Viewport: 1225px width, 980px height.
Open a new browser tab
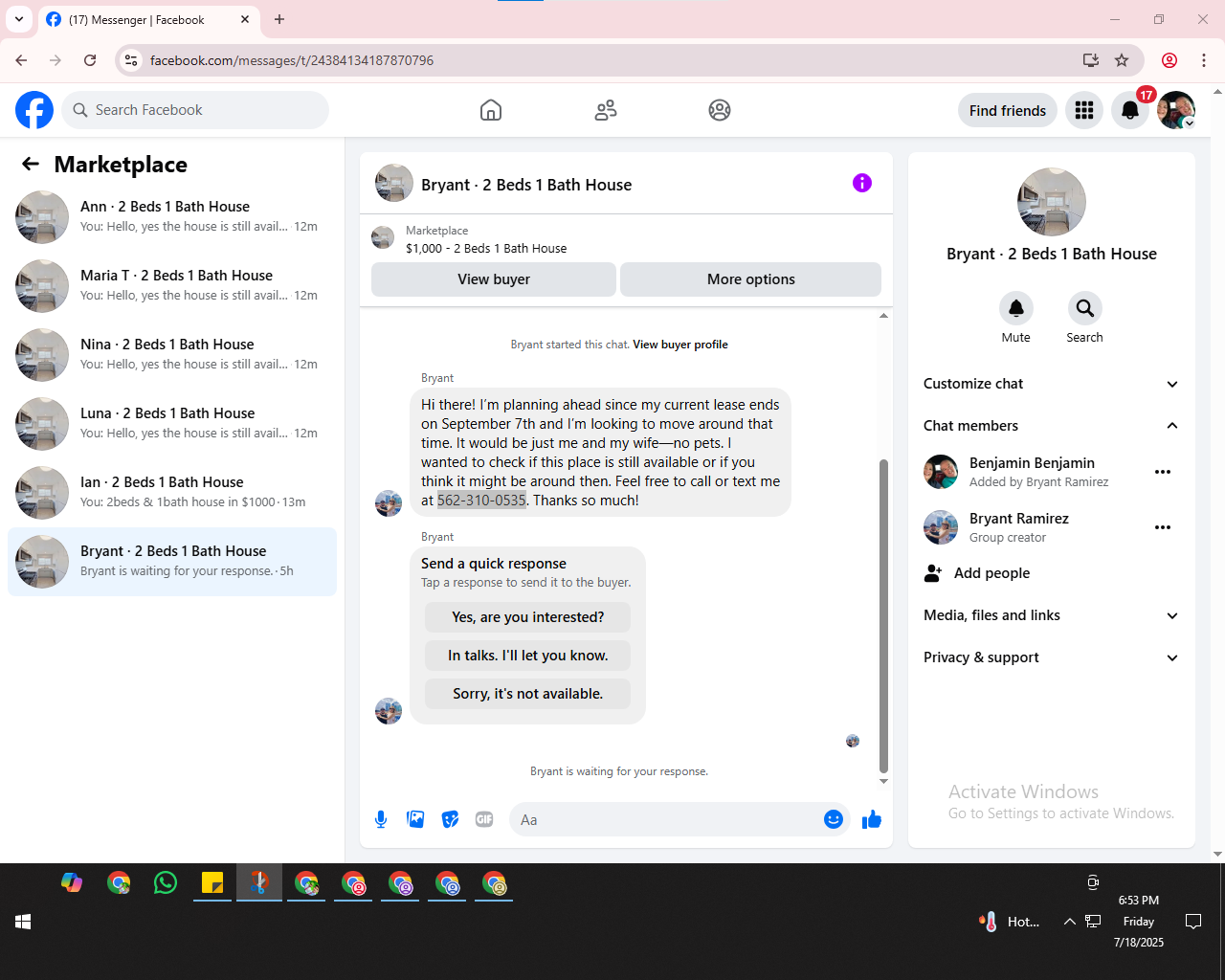[x=279, y=19]
